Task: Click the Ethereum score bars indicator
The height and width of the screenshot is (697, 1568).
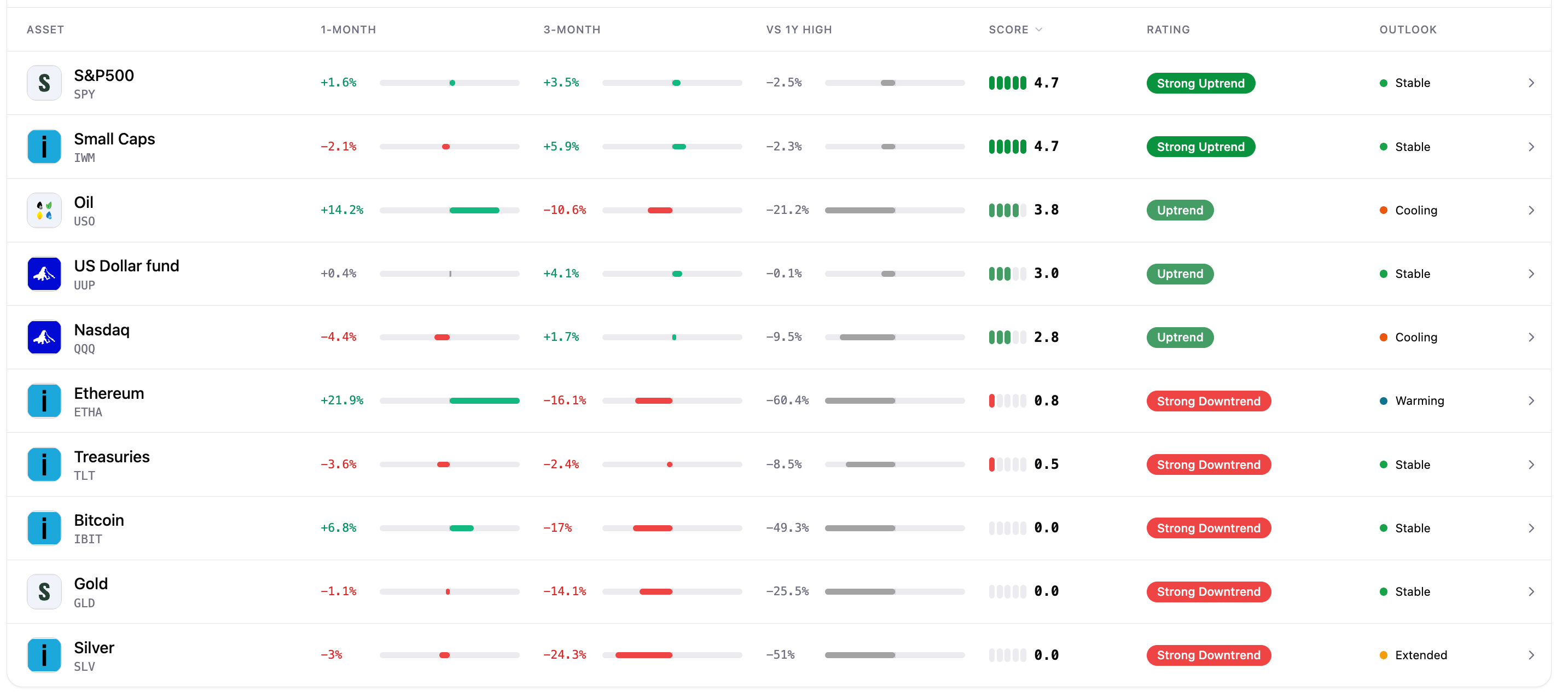Action: tap(1007, 400)
